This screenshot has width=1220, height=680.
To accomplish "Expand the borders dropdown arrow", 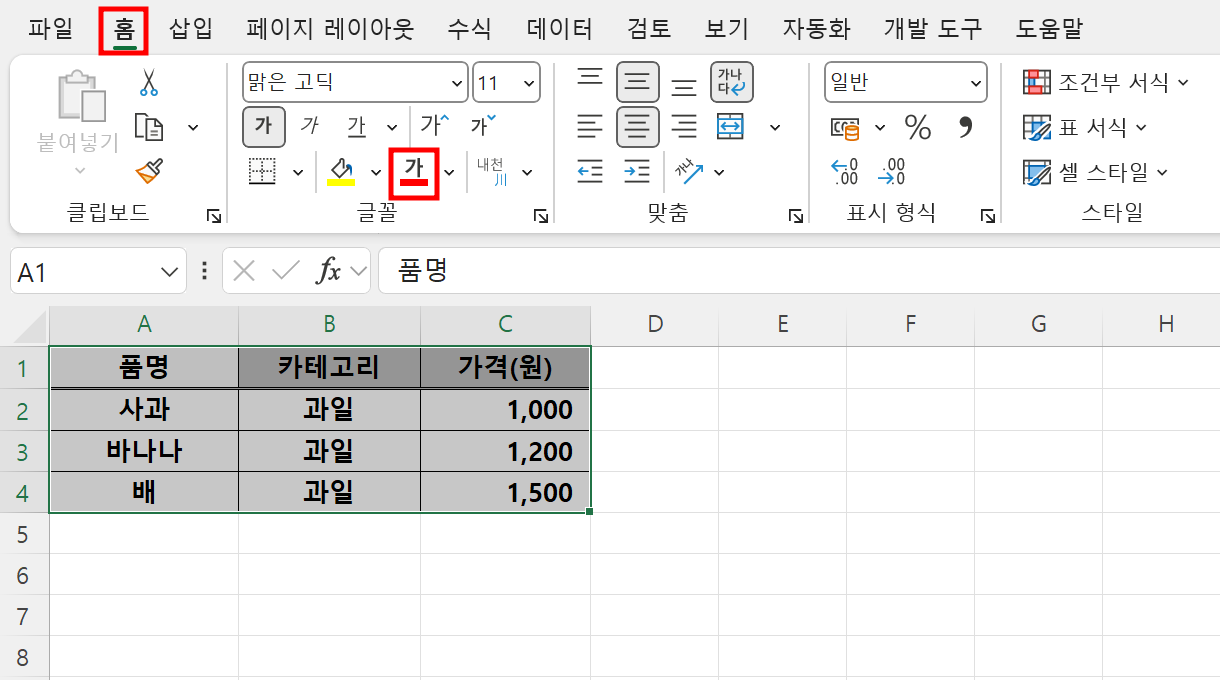I will pyautogui.click(x=297, y=173).
